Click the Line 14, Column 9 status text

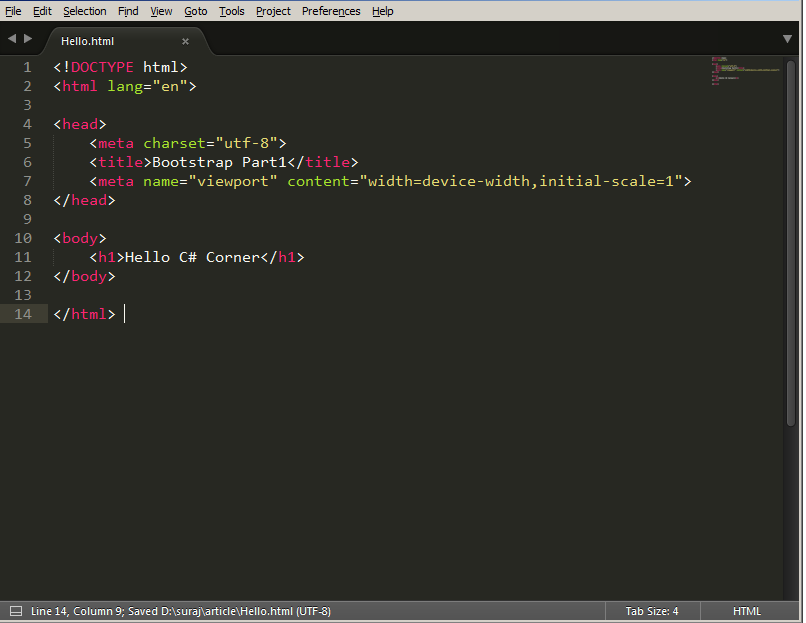coord(77,611)
